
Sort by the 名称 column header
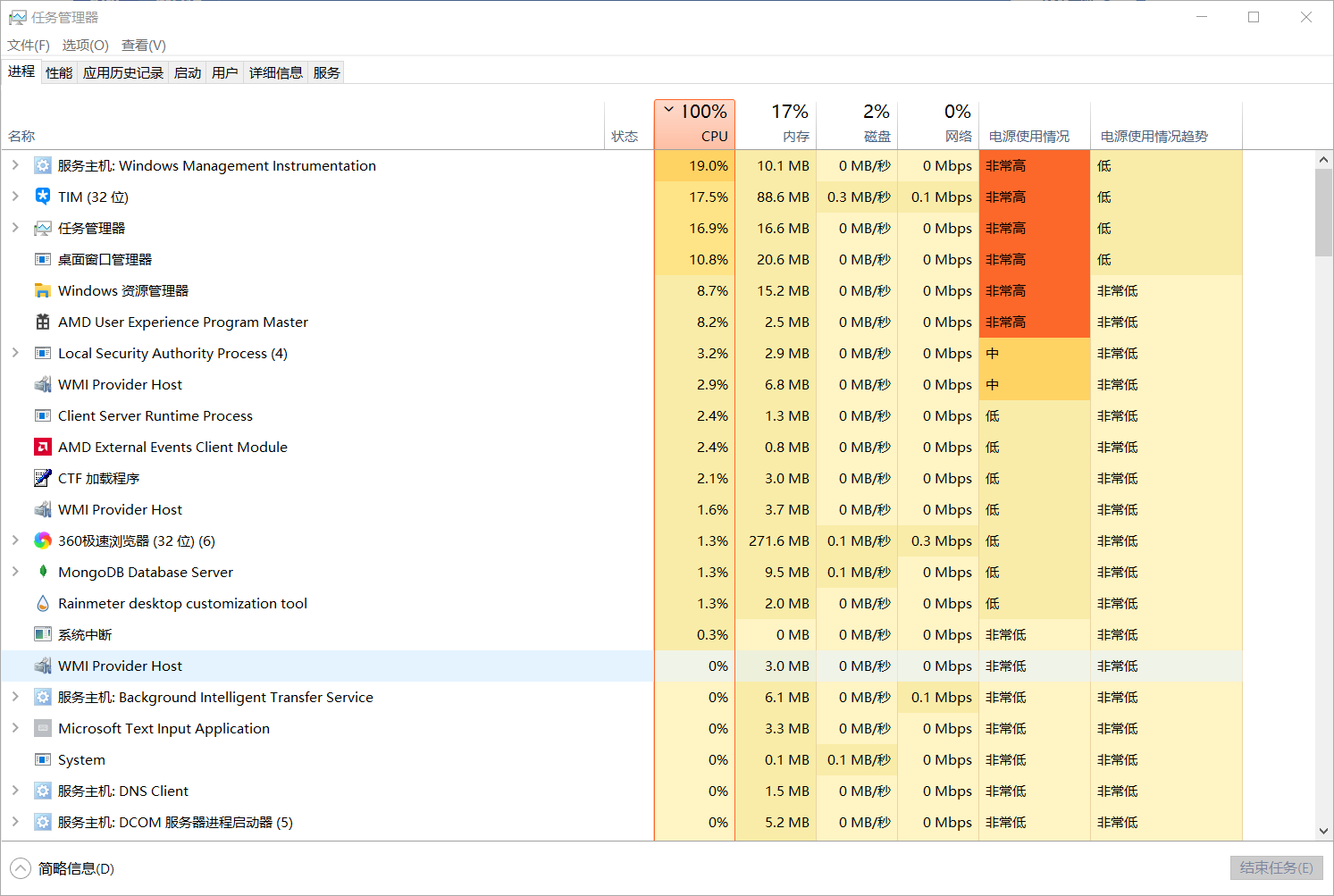tap(303, 124)
